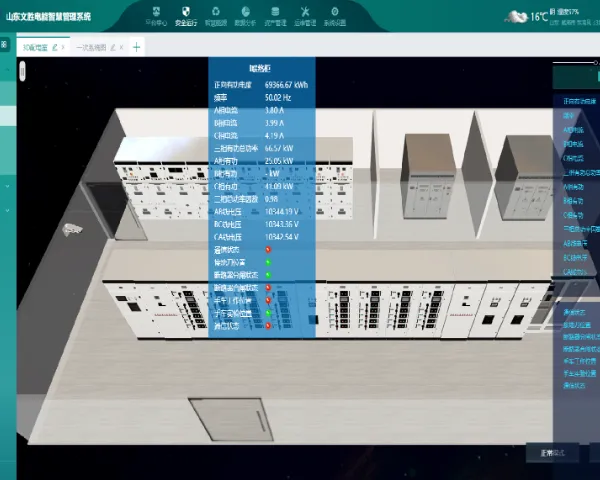
Task: Click the 山东文胜电能智慧管理系统 title
Action: click(49, 16)
